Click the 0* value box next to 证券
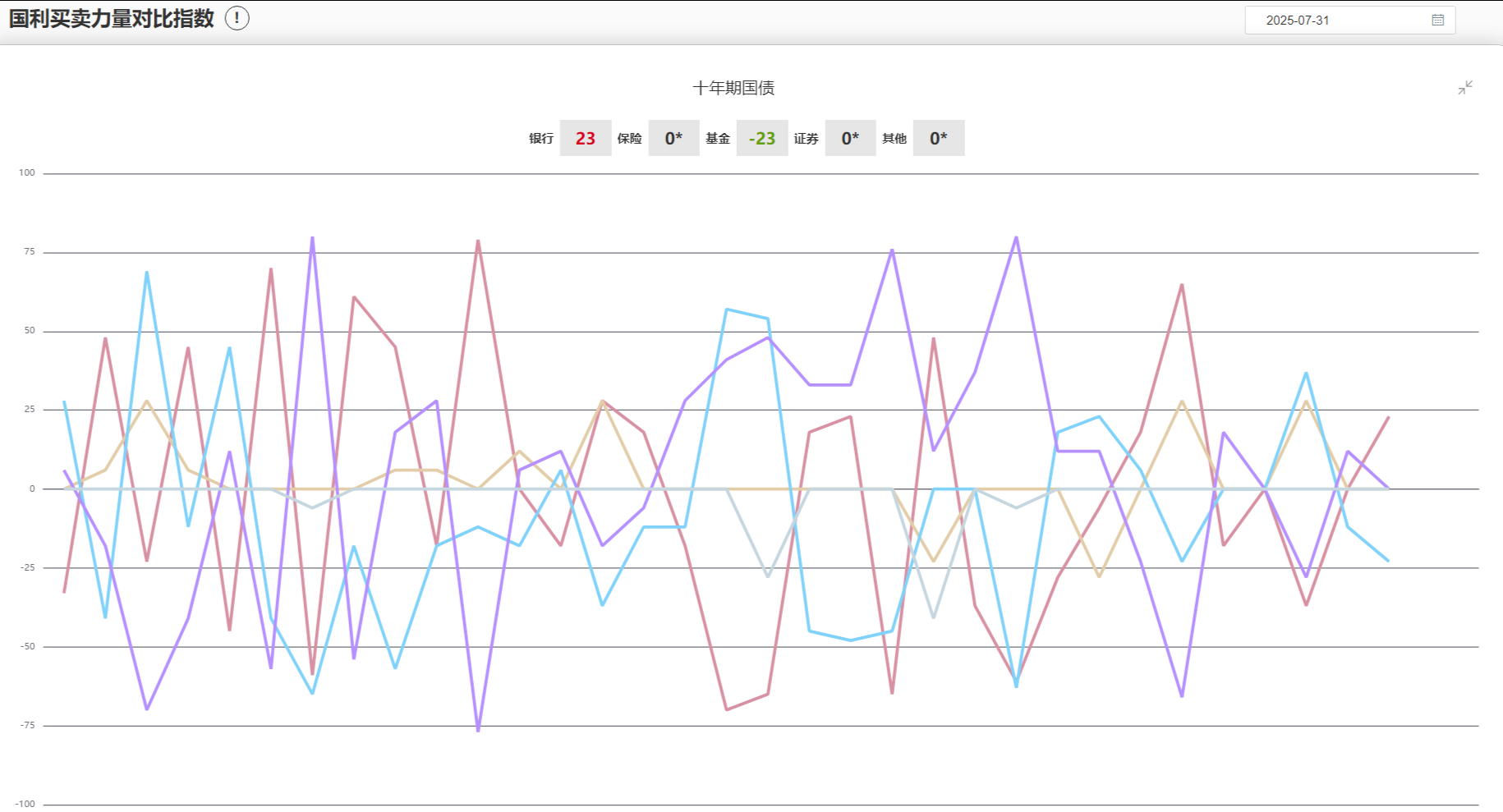This screenshot has height=812, width=1503. tap(850, 138)
